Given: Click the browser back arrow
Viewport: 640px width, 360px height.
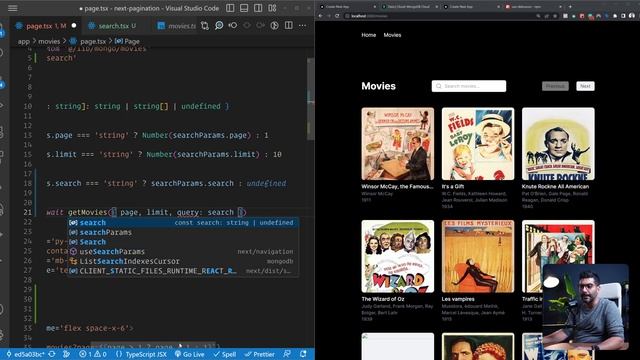Looking at the screenshot, I should [x=320, y=16].
